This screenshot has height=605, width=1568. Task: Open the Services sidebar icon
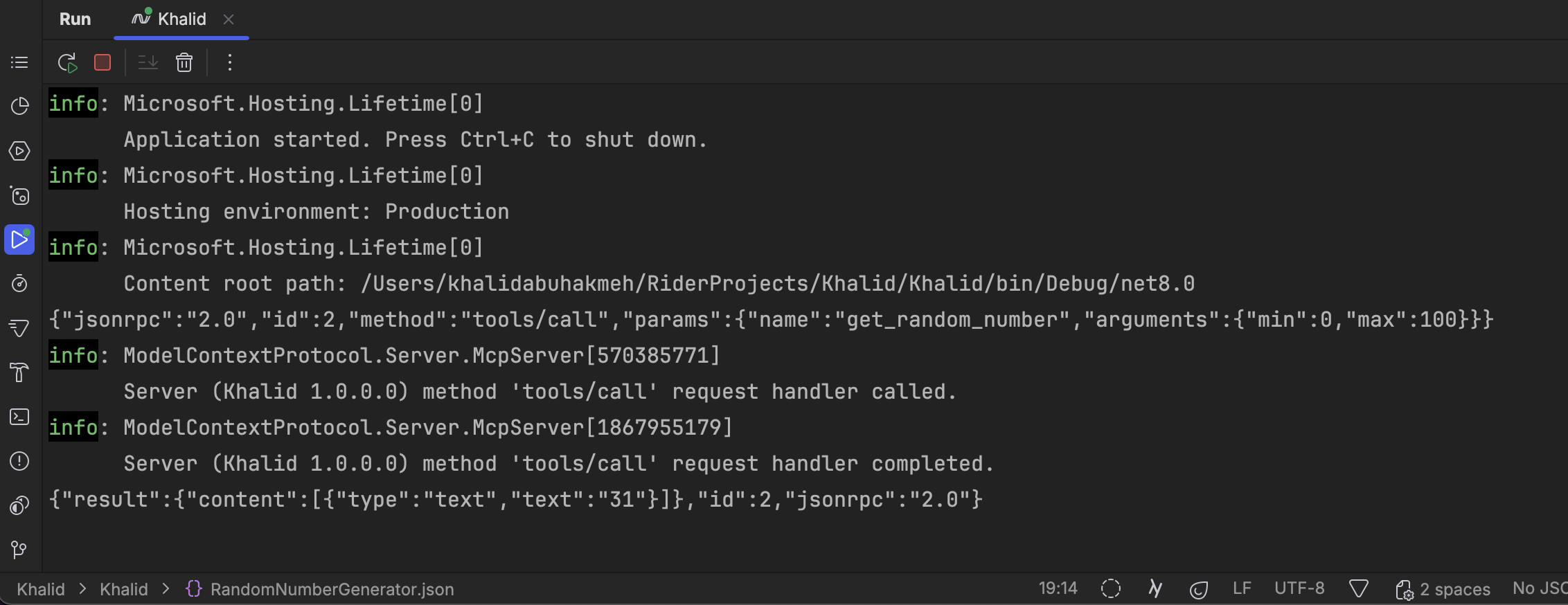click(19, 151)
